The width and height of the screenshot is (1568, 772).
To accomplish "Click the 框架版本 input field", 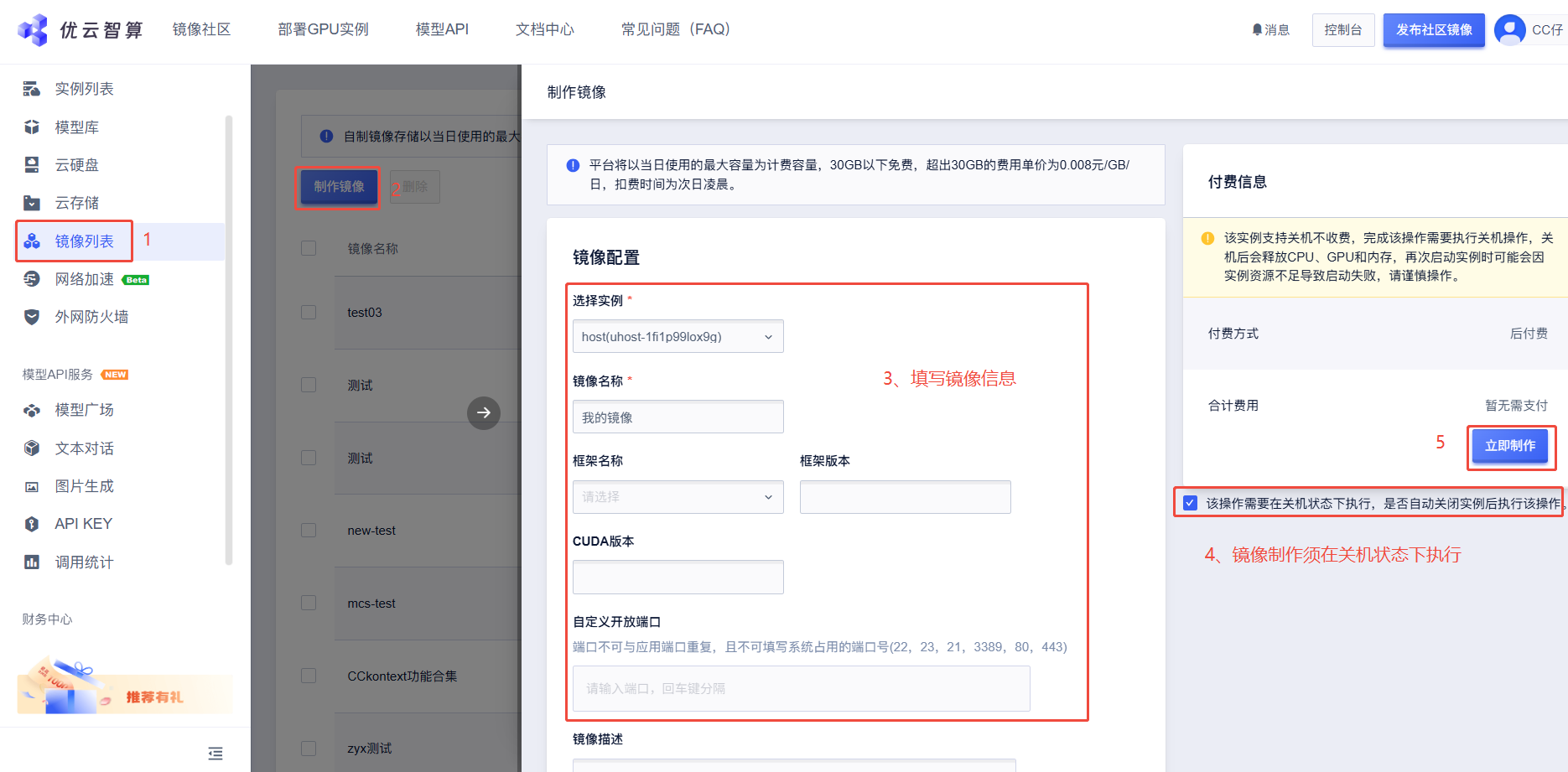I will (x=906, y=497).
